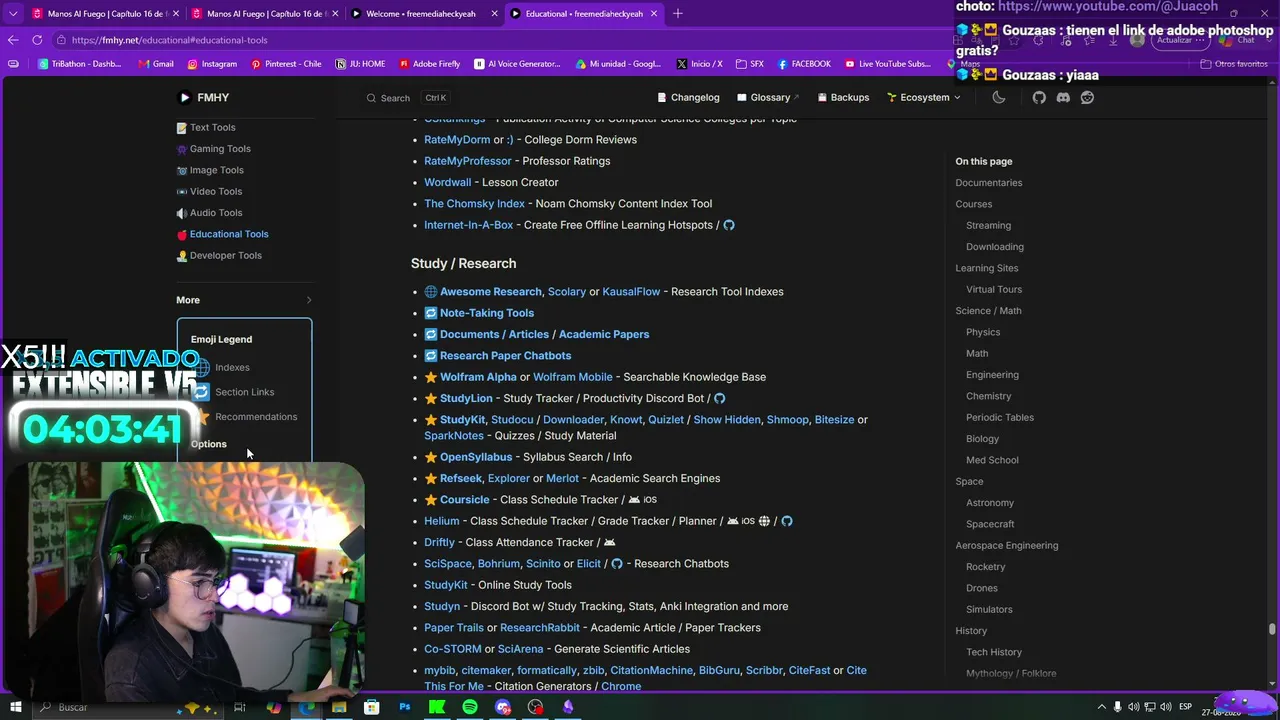The image size is (1280, 720).
Task: Open The Chomsky Index link
Action: pos(474,204)
